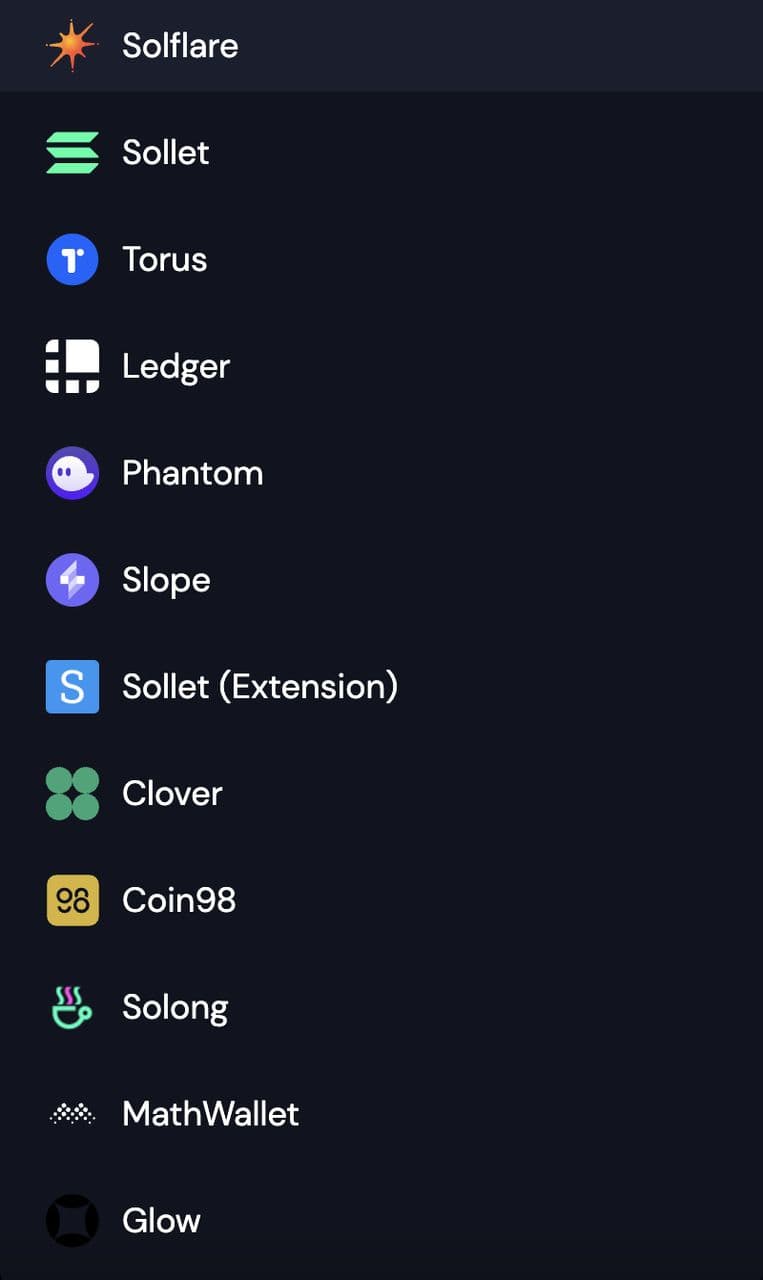763x1280 pixels.
Task: Click the blue Sollet Extension S icon
Action: tap(72, 687)
